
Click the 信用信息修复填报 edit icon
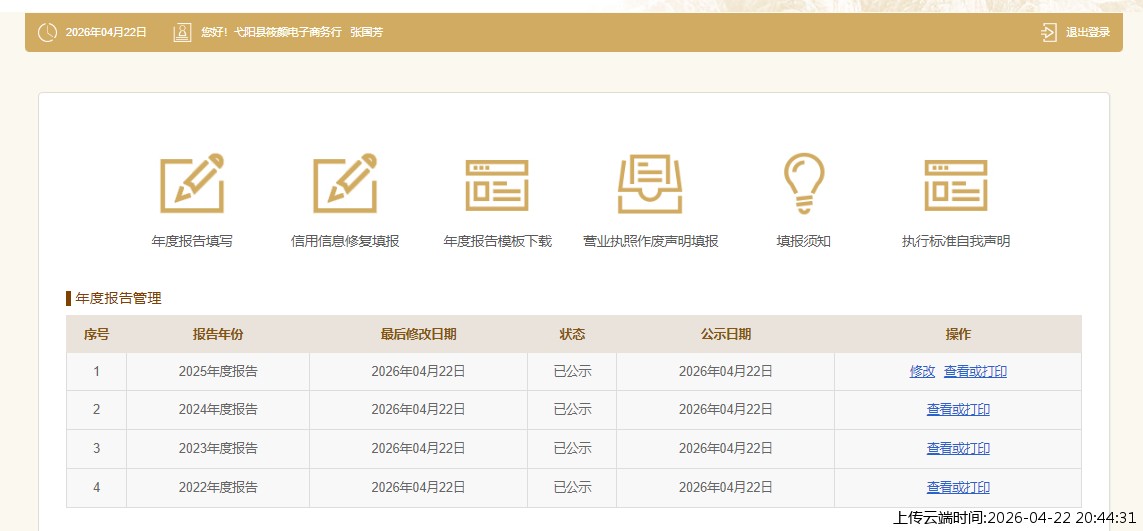(x=345, y=183)
